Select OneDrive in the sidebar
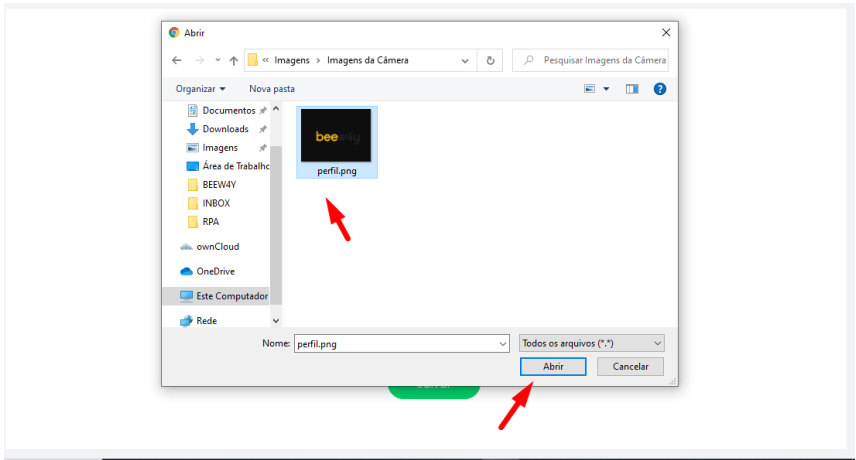The image size is (856, 460). point(207,271)
